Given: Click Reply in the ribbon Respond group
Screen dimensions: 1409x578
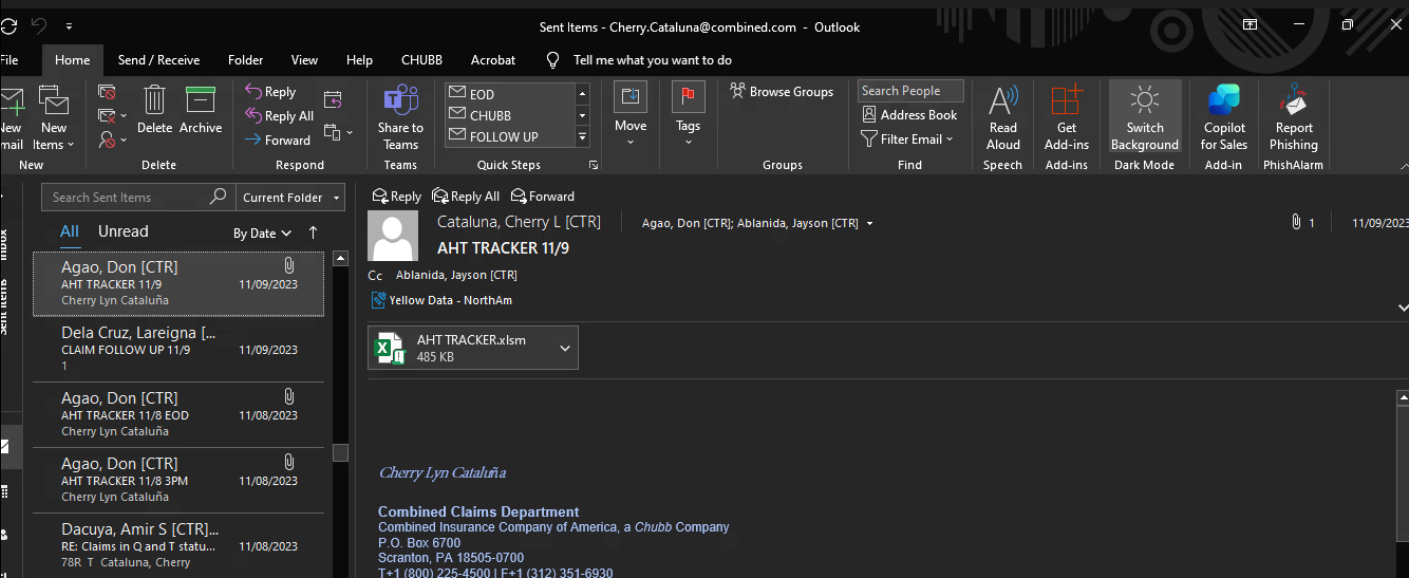Looking at the screenshot, I should [x=271, y=91].
